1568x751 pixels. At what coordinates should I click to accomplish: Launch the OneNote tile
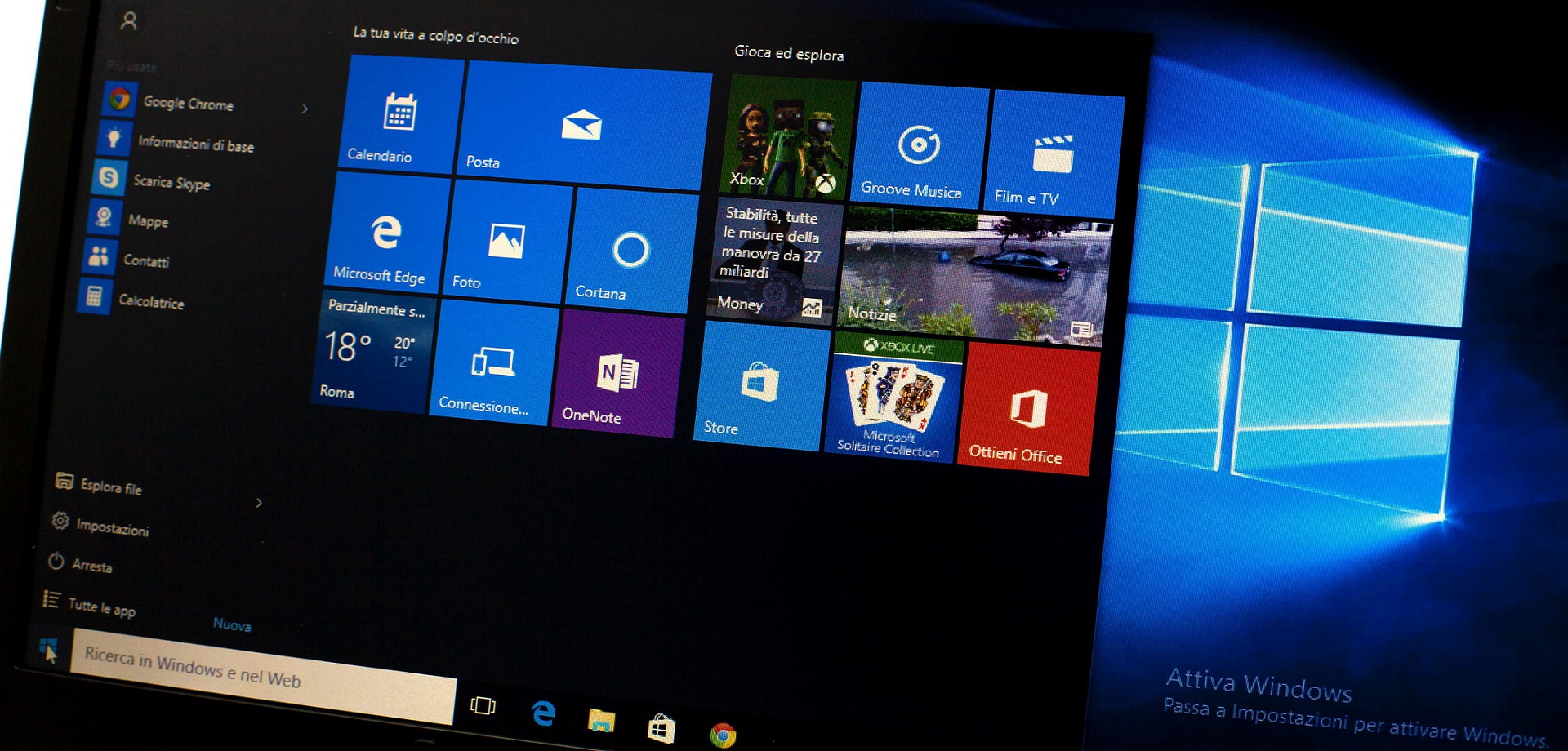click(618, 374)
